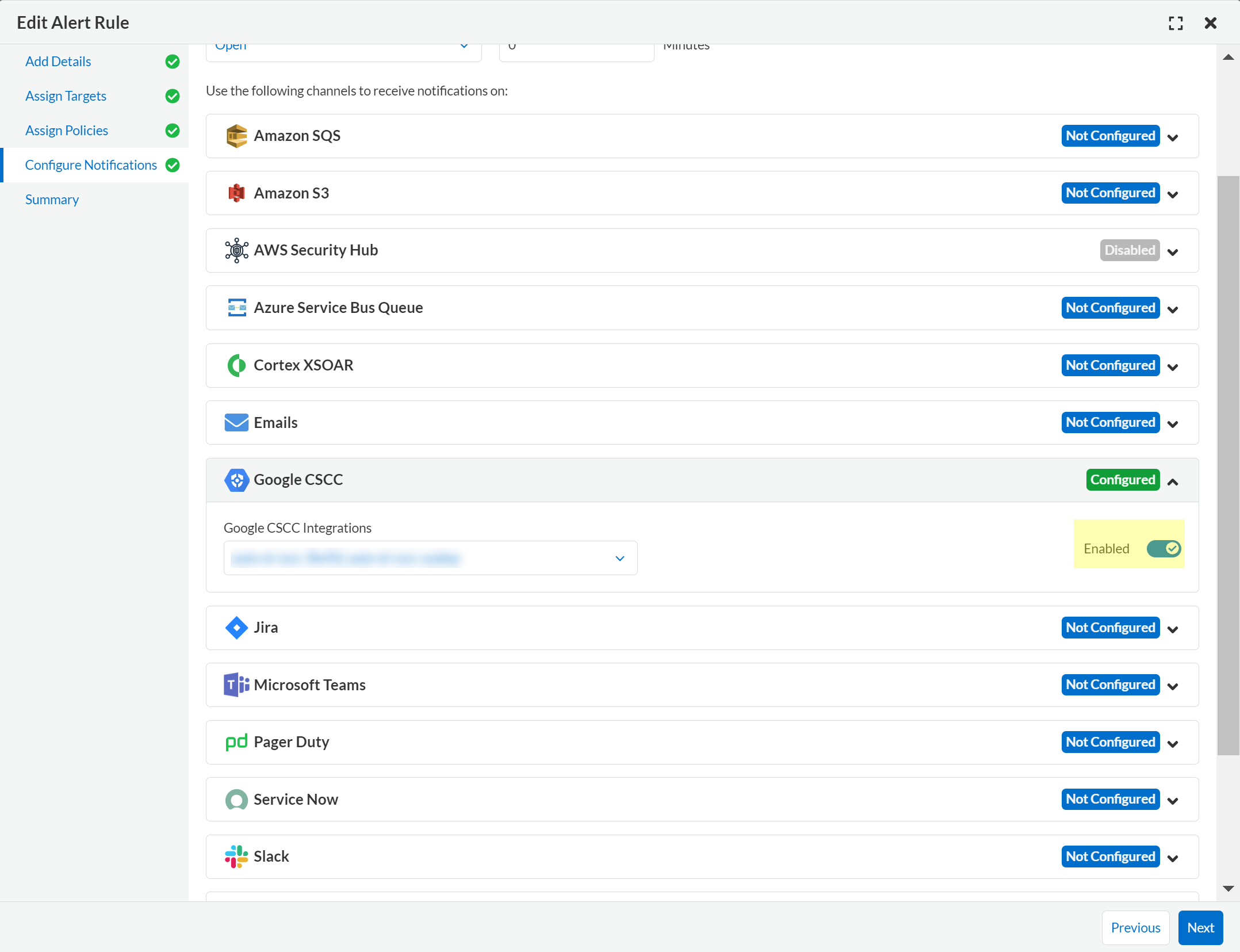This screenshot has height=952, width=1240.
Task: Click the Amazon S3 bucket icon
Action: 236,193
